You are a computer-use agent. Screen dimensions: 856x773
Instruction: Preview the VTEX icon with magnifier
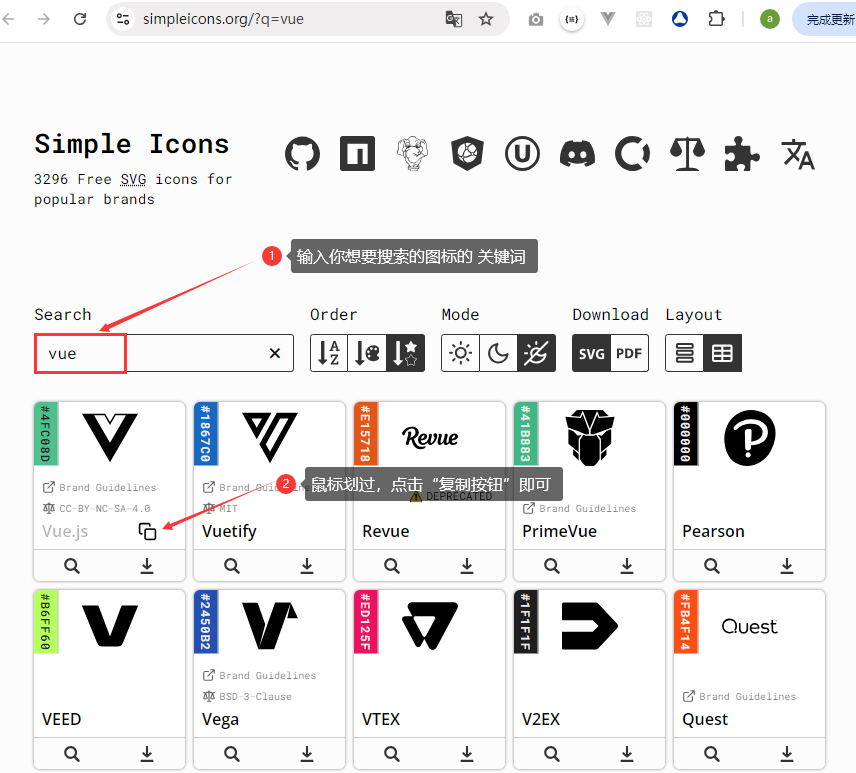pos(391,754)
